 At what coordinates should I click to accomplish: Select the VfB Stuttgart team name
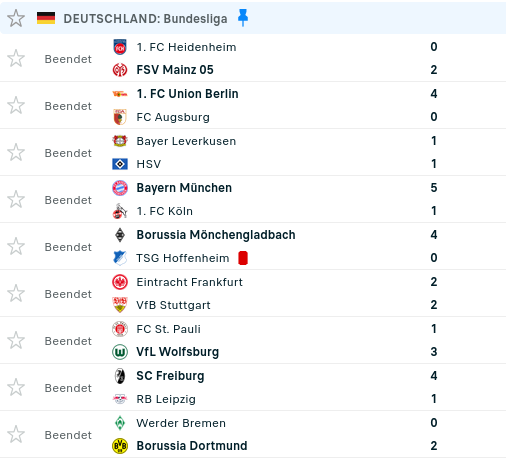tap(173, 305)
